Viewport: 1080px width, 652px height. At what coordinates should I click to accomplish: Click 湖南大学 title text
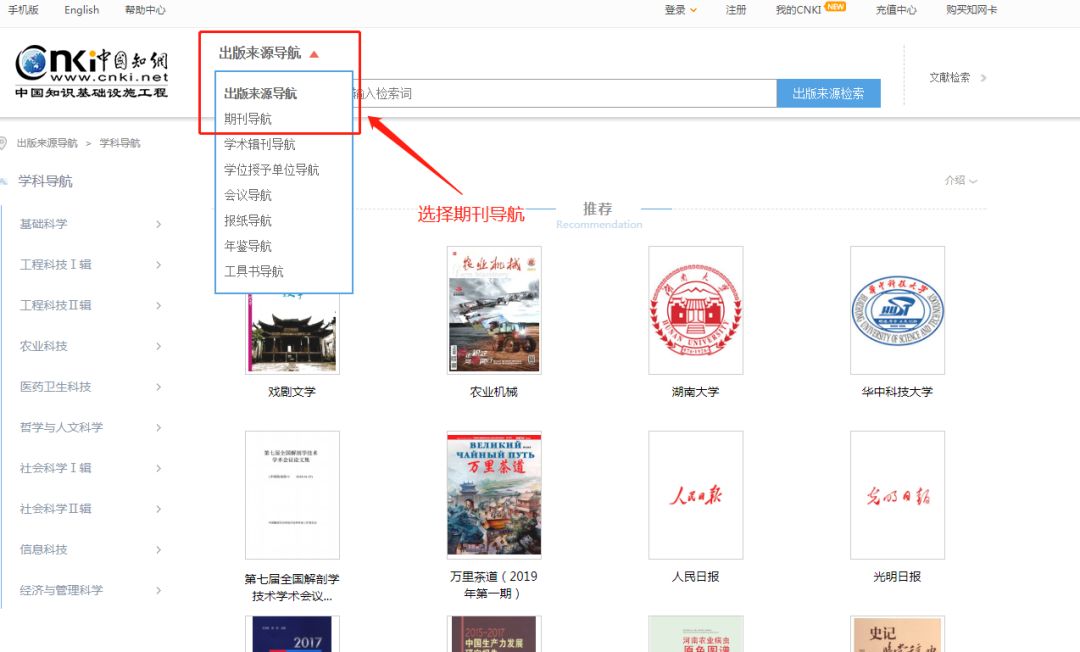696,392
